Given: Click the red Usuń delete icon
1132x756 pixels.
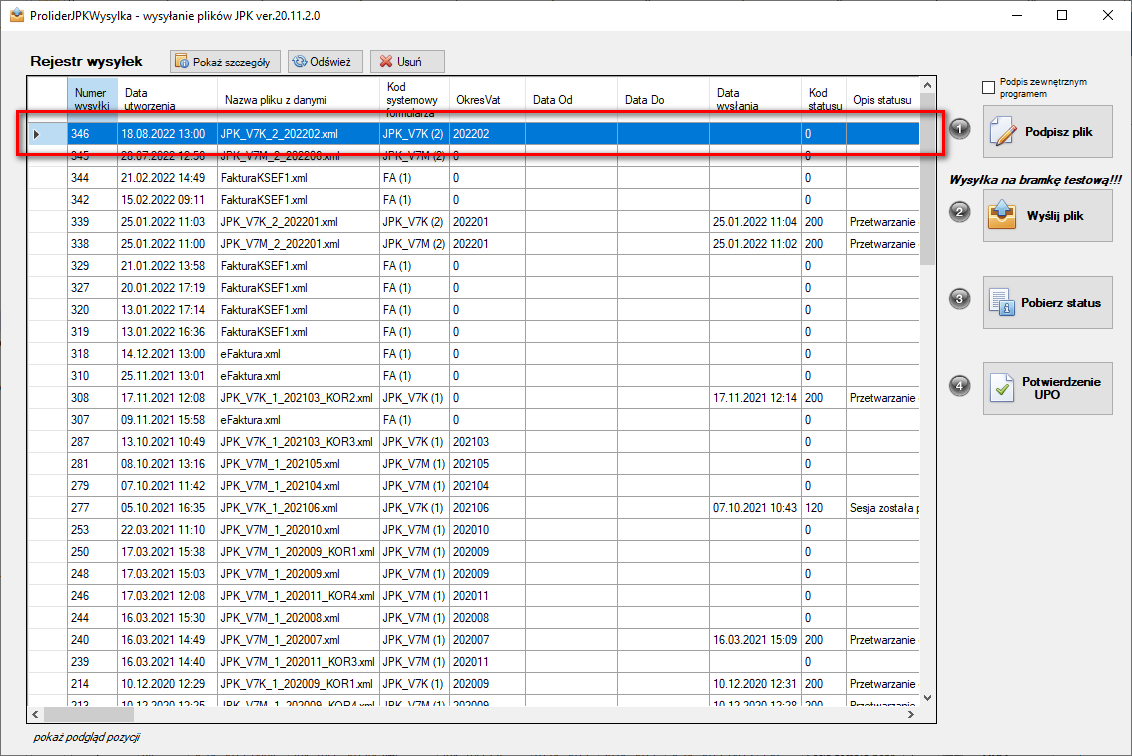Looking at the screenshot, I should (386, 61).
